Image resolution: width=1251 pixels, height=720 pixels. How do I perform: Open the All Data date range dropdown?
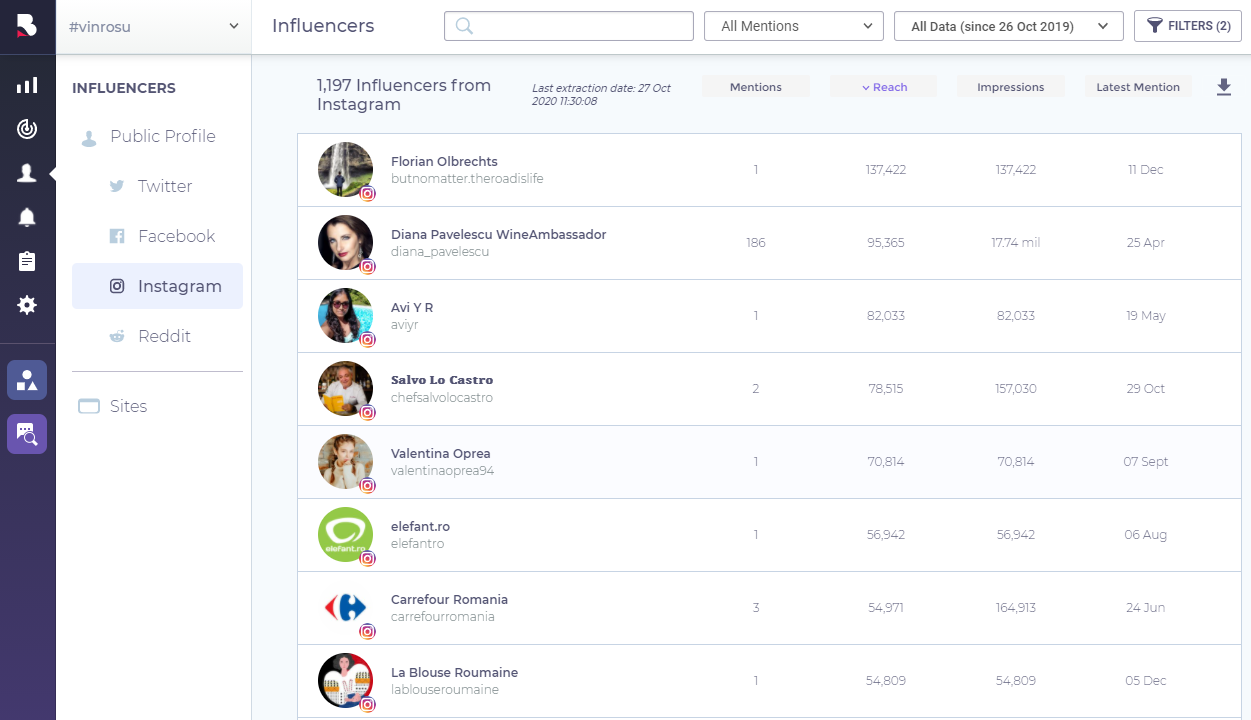pyautogui.click(x=1009, y=26)
